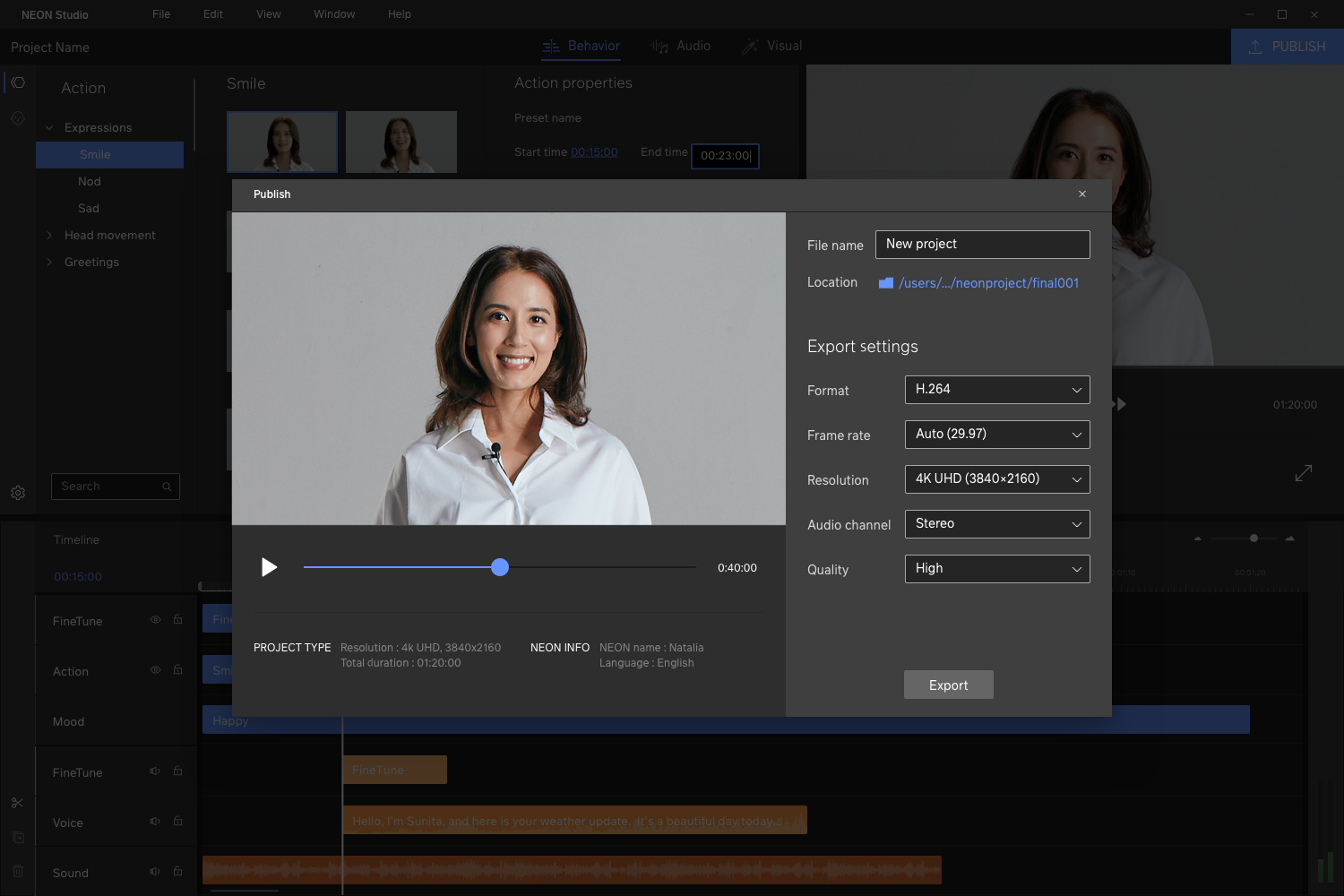Click the preview playback slider handle

500,567
